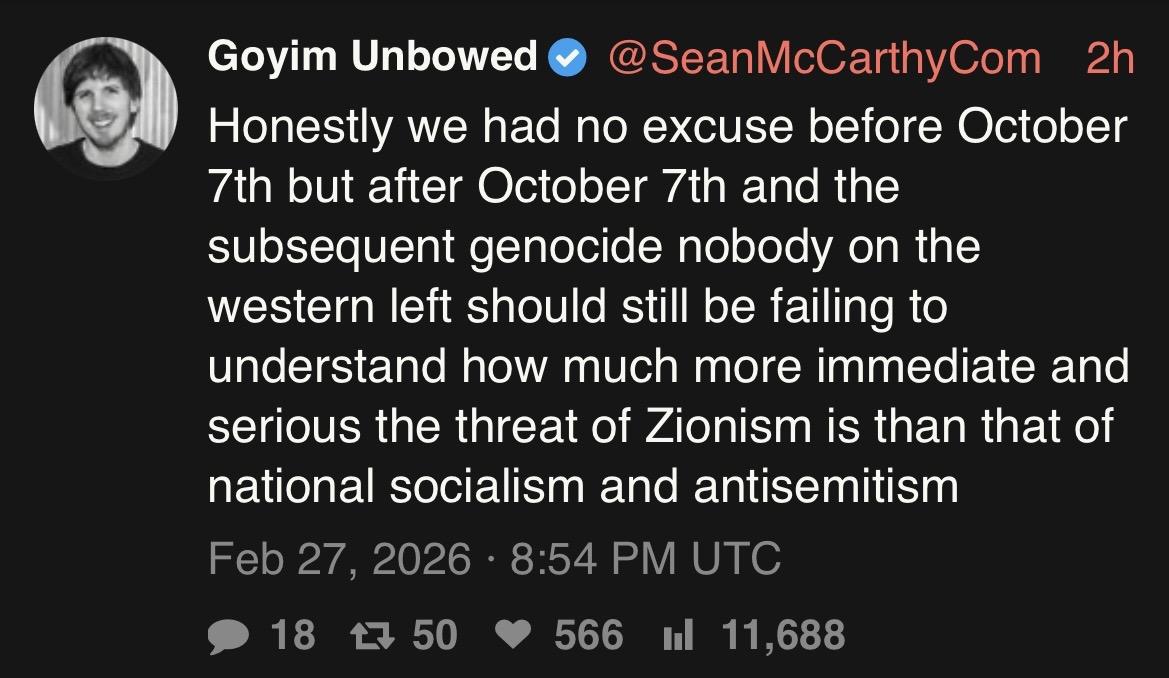The height and width of the screenshot is (678, 1169).
Task: Open the author's profile picture
Action: [x=105, y=108]
